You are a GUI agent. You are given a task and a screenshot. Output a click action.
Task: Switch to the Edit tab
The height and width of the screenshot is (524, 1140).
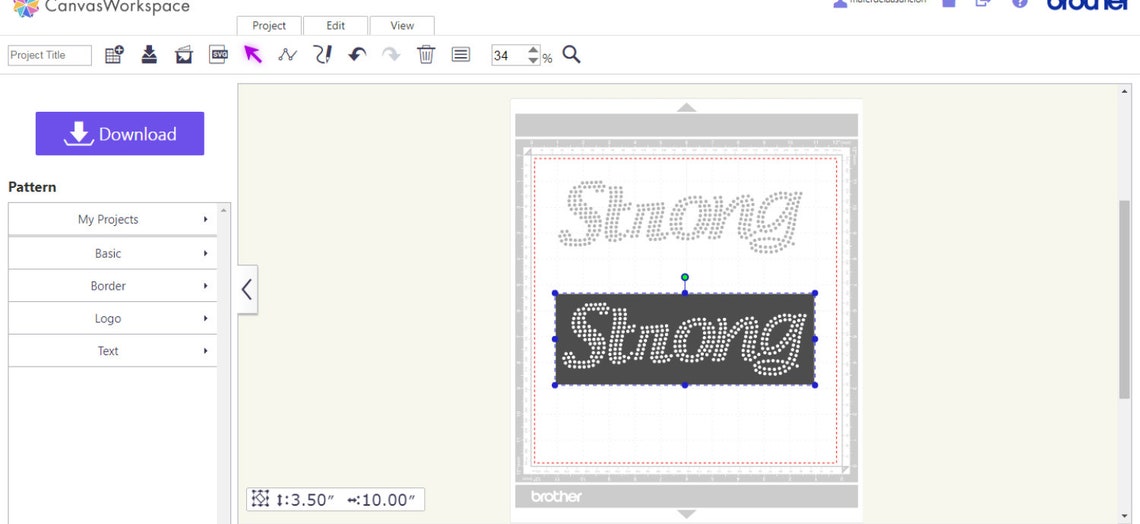[335, 25]
